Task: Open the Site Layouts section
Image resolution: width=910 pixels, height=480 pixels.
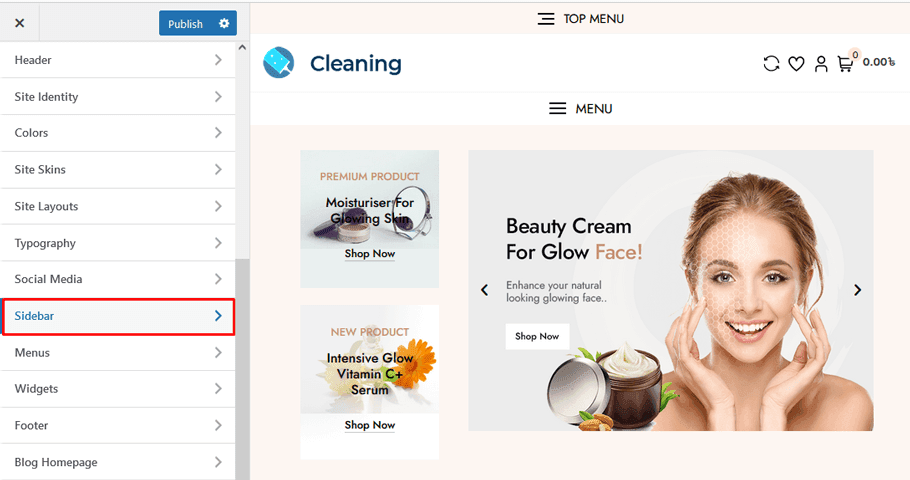Action: pos(118,206)
